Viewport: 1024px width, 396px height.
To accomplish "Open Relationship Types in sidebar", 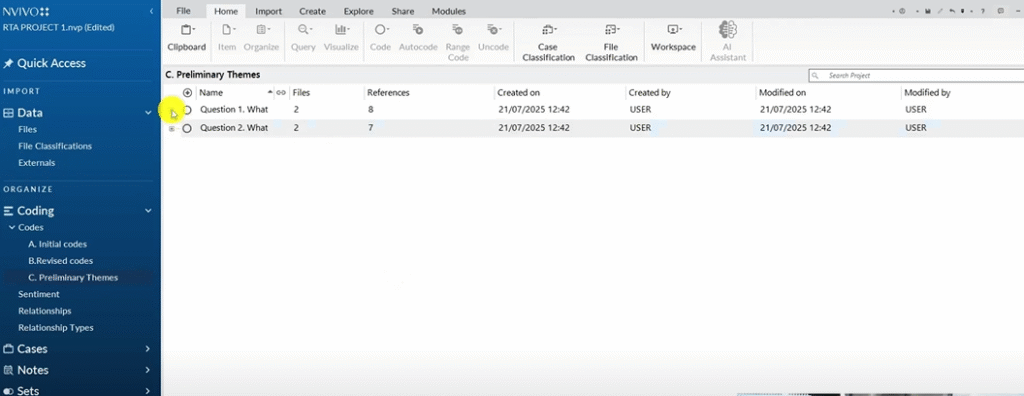I will click(56, 328).
